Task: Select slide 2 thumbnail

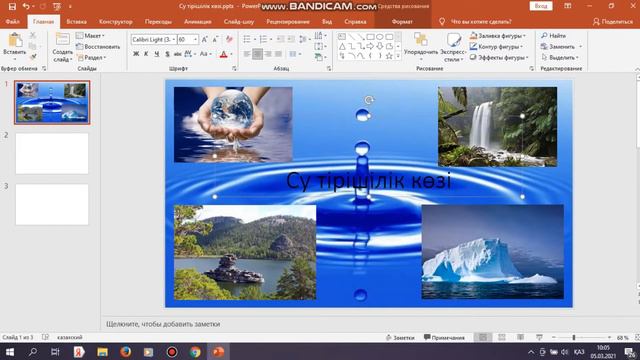Action: [x=52, y=153]
